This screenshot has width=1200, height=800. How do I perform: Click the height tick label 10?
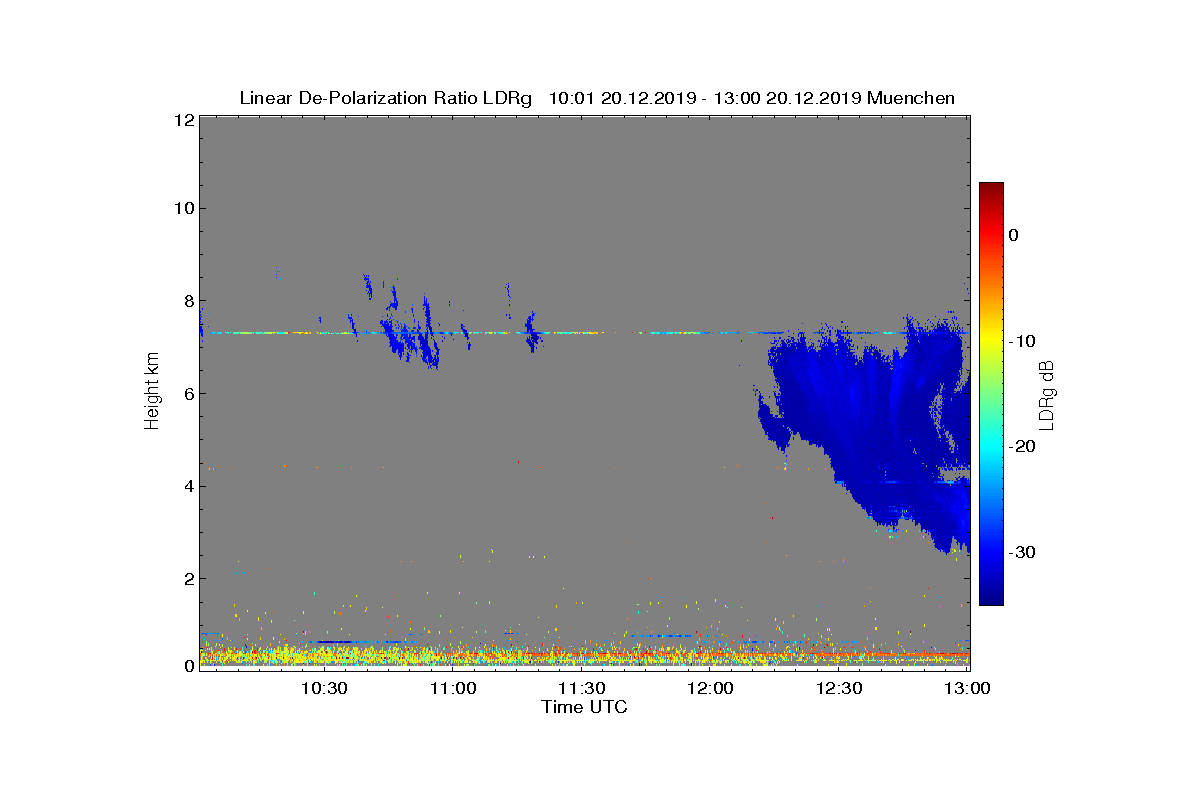point(183,208)
